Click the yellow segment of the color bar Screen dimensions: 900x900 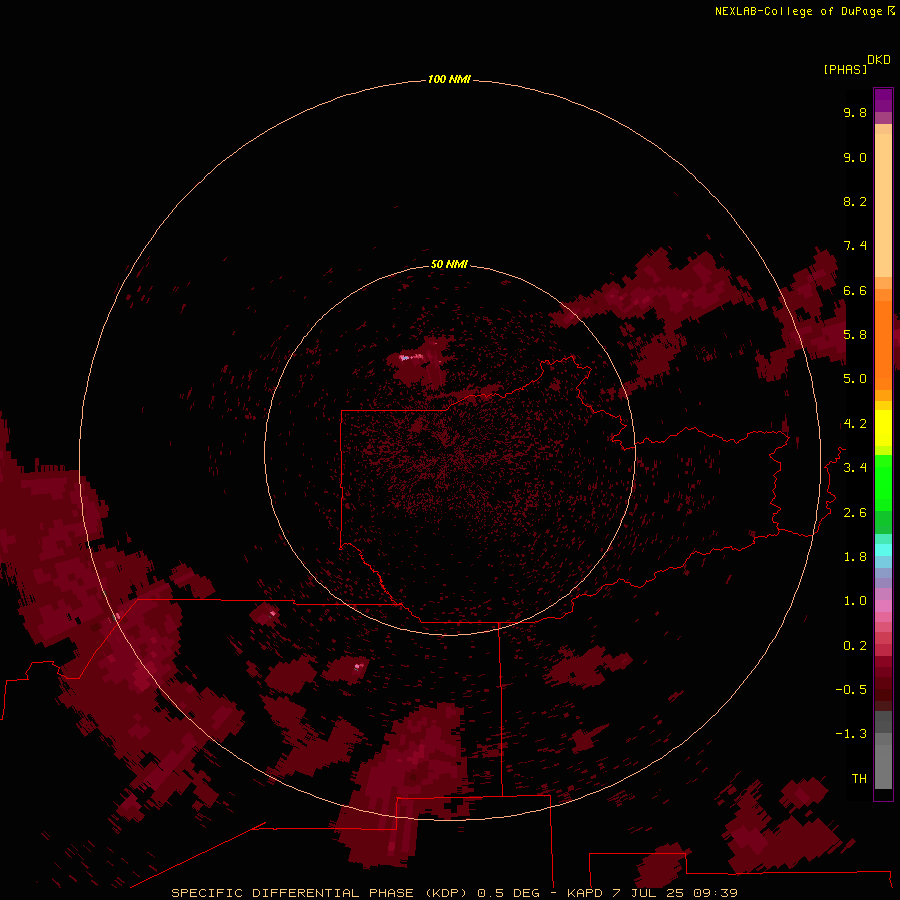(883, 428)
